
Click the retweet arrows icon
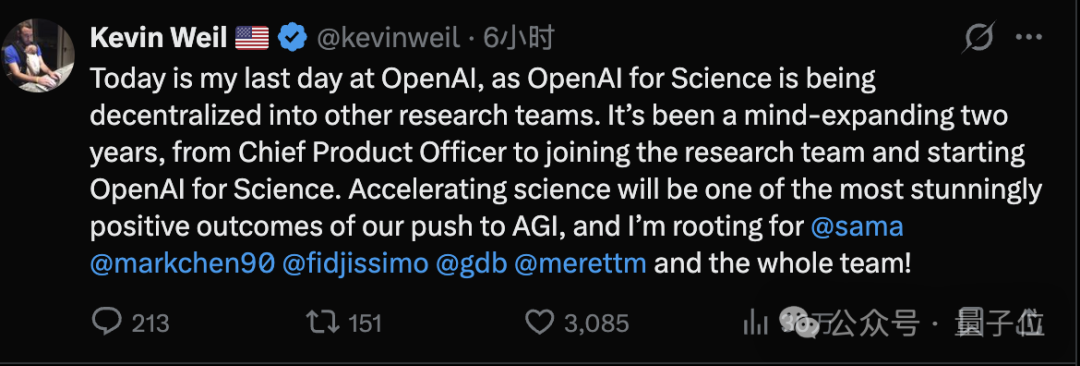[324, 322]
